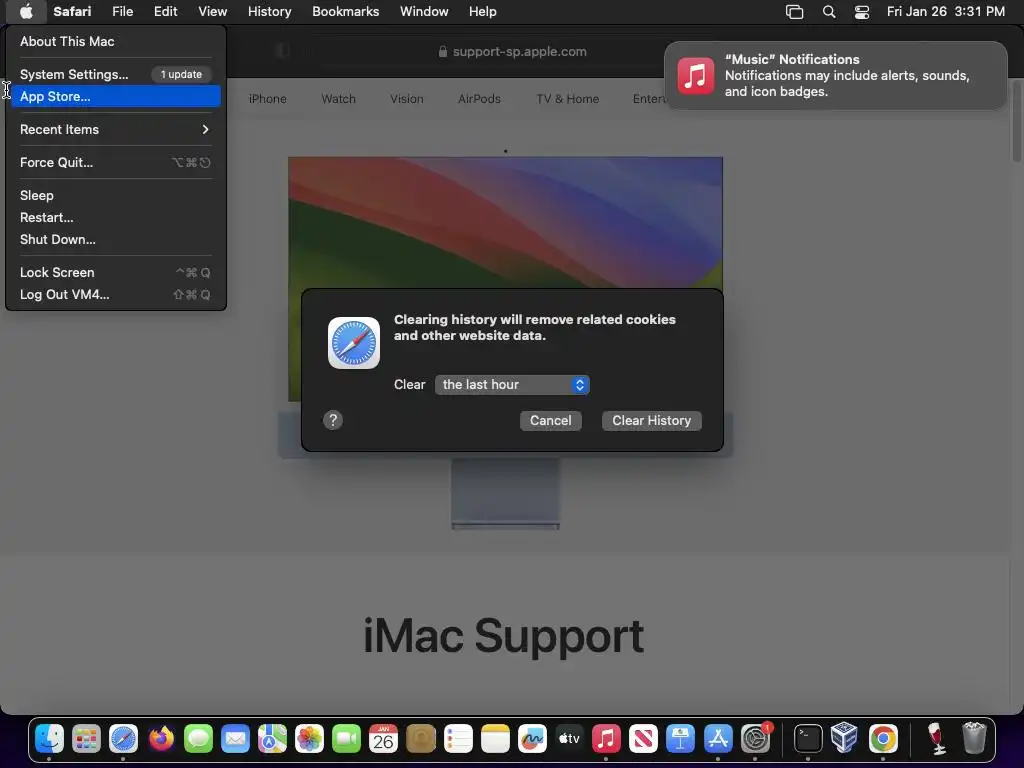Open Freeform from the Dock

click(x=532, y=739)
